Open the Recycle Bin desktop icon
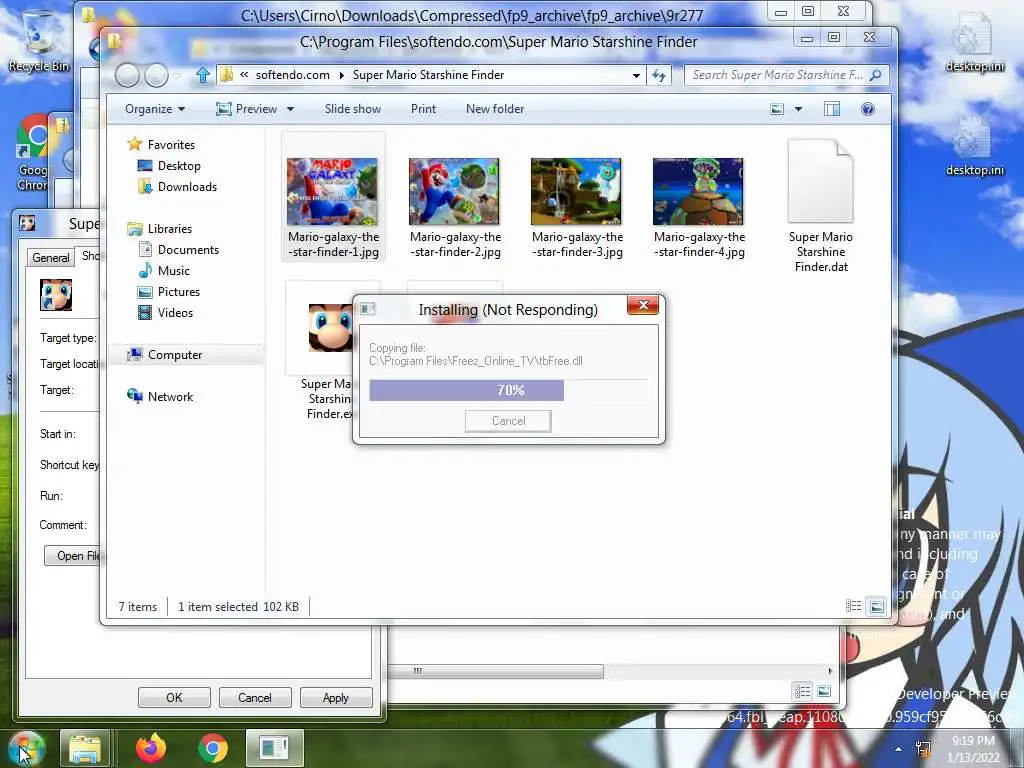1024x768 pixels. [39, 40]
